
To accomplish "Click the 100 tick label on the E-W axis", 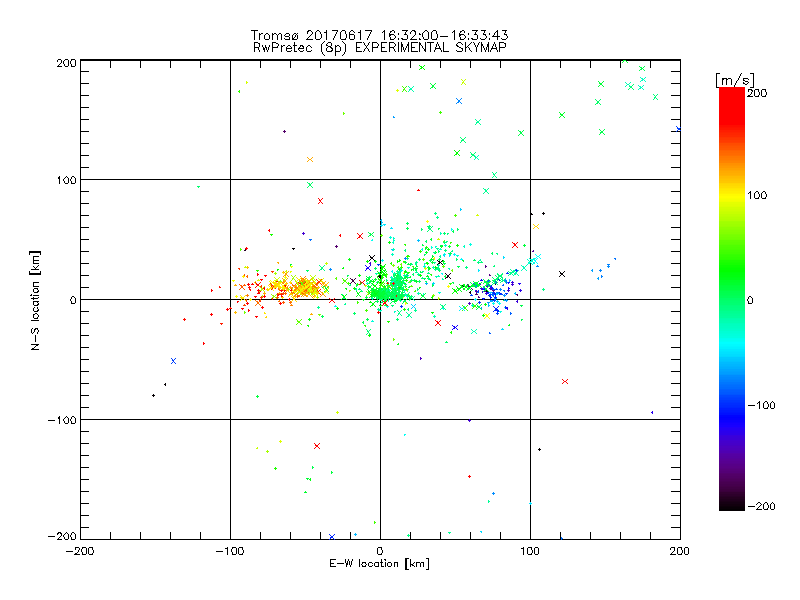I will [530, 551].
